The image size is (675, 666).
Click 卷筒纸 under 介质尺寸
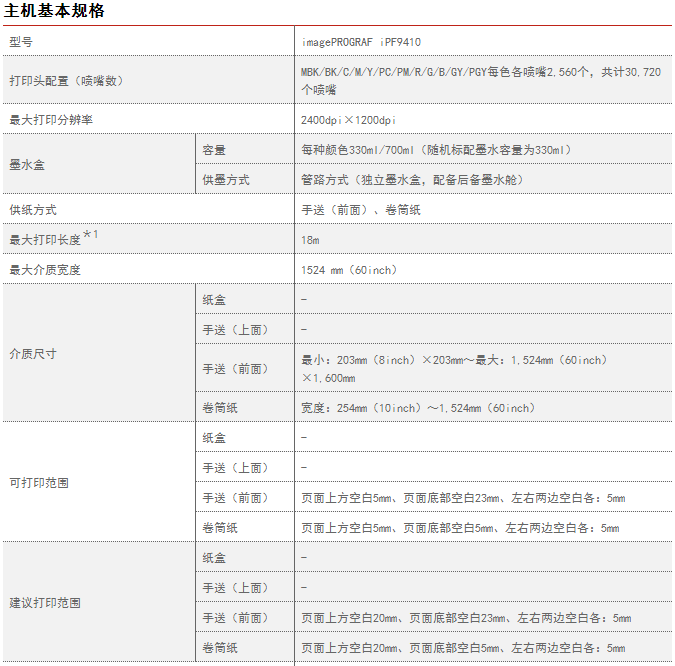[220, 408]
